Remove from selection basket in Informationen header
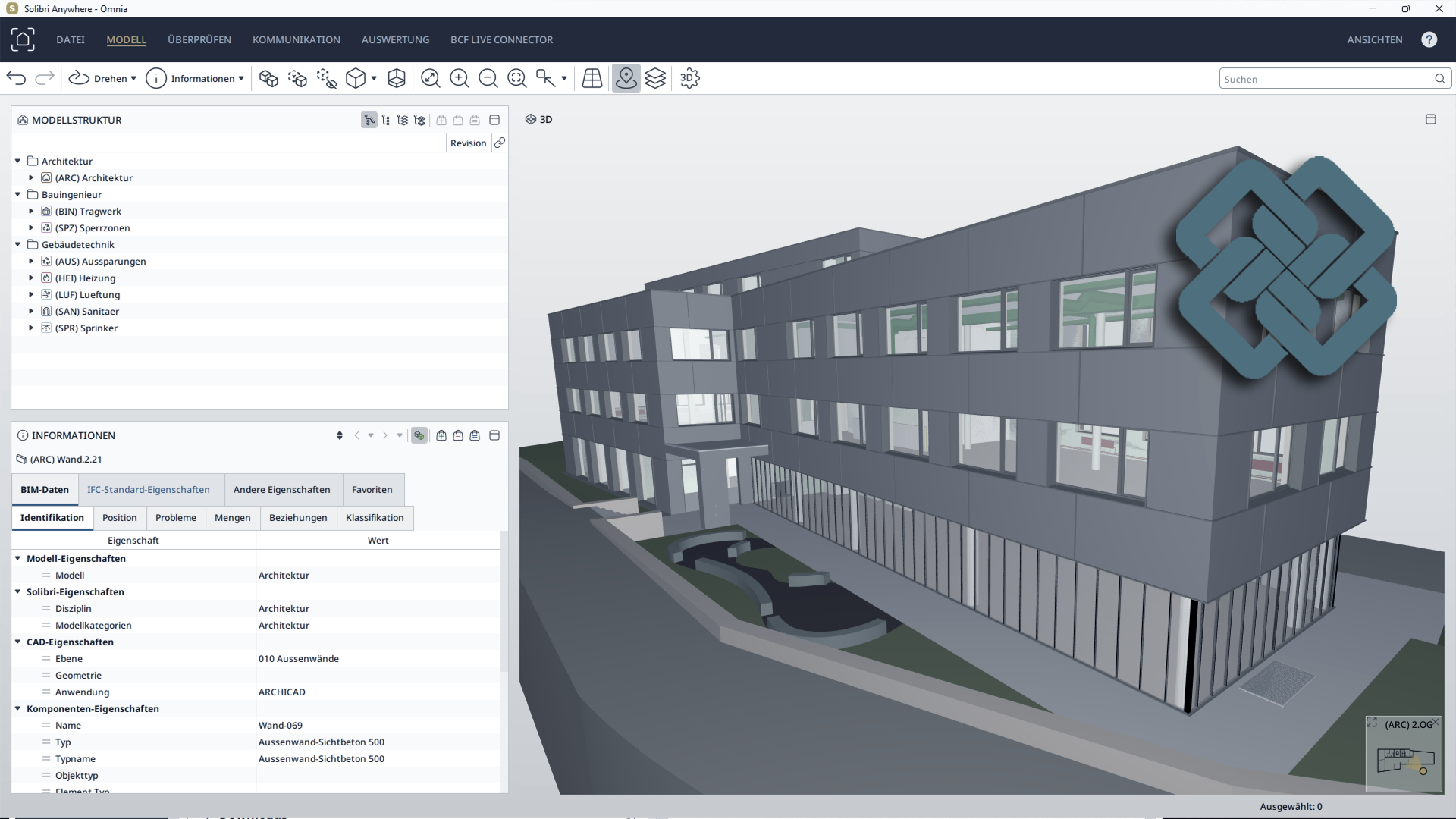1456x819 pixels. click(458, 435)
